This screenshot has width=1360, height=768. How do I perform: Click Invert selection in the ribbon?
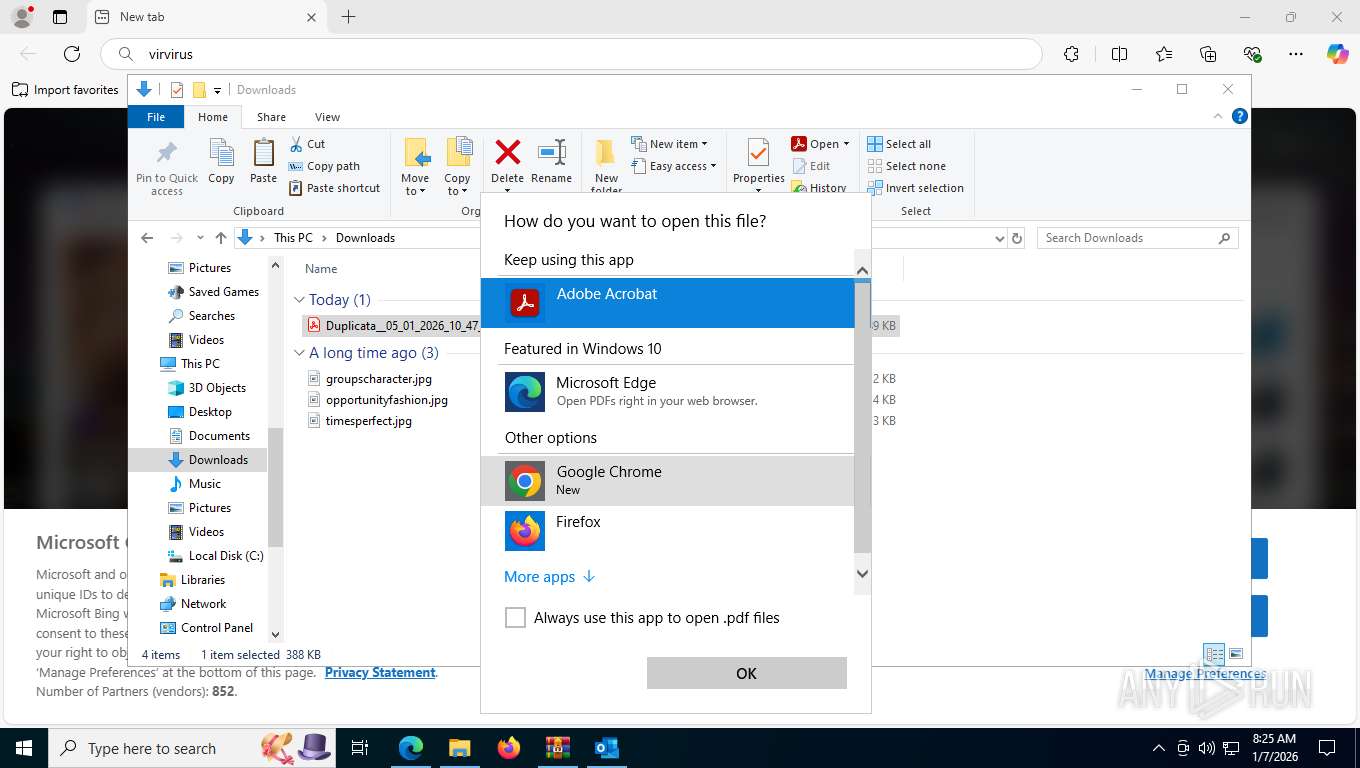tap(915, 188)
